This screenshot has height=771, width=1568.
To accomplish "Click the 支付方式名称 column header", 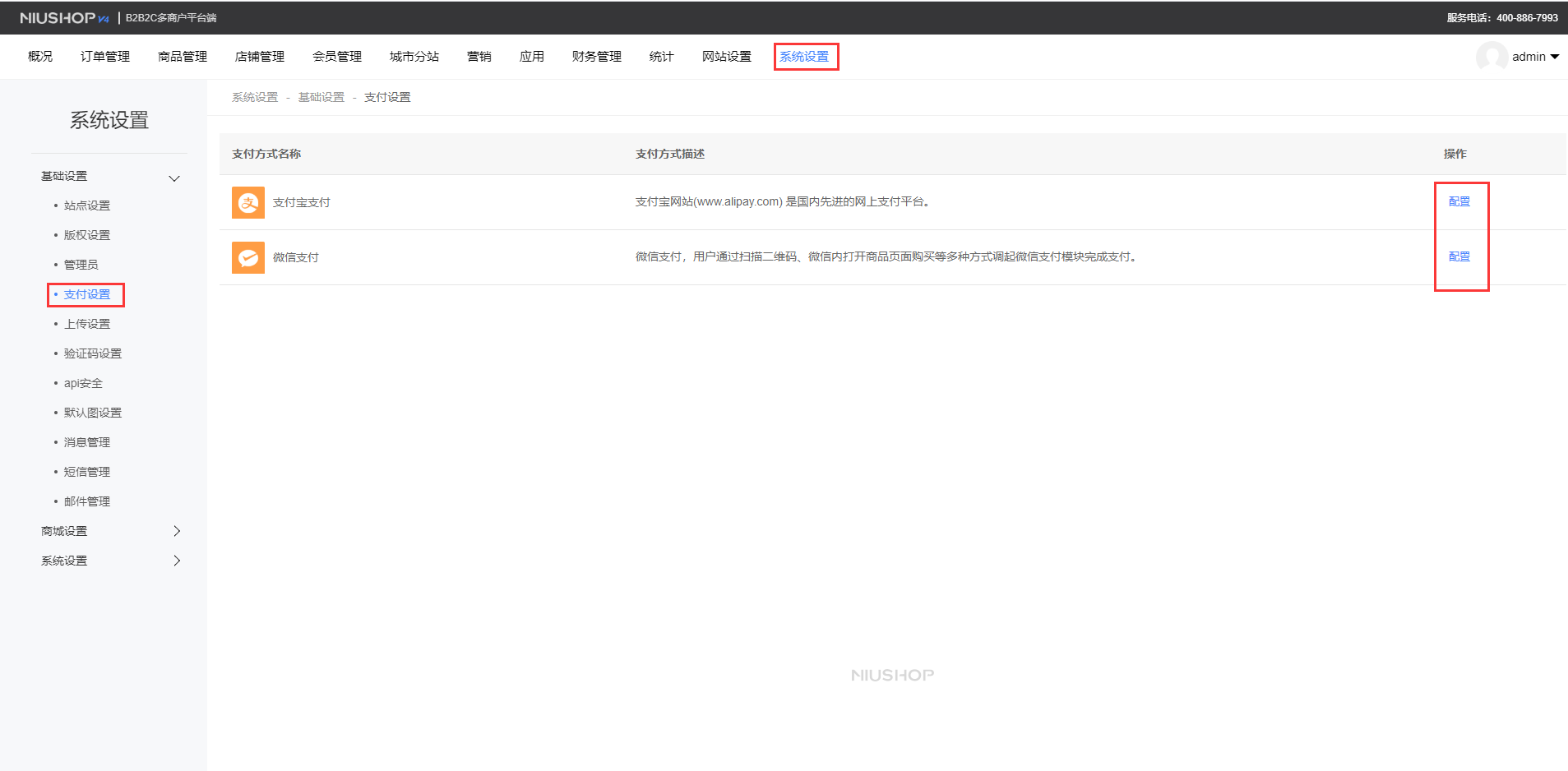I will coord(266,154).
